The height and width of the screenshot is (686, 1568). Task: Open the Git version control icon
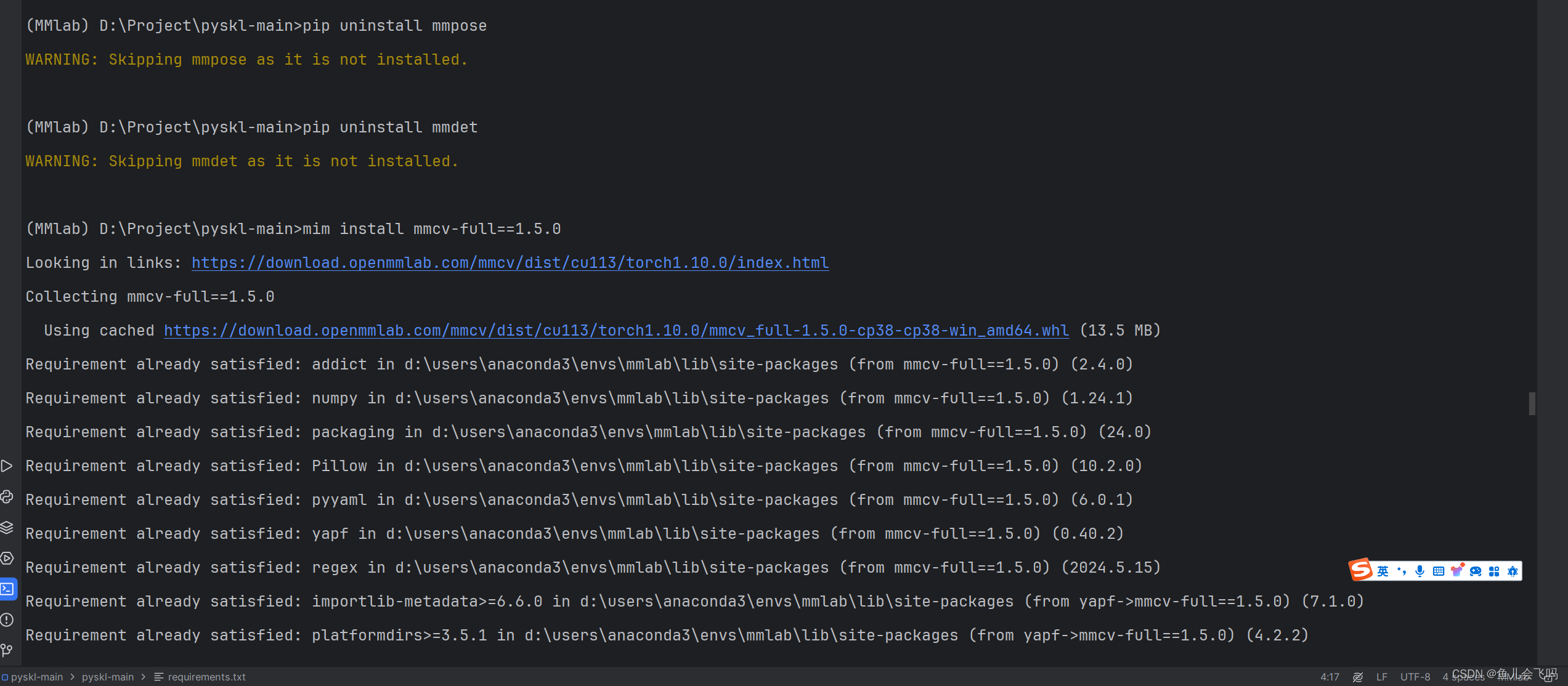pos(7,650)
